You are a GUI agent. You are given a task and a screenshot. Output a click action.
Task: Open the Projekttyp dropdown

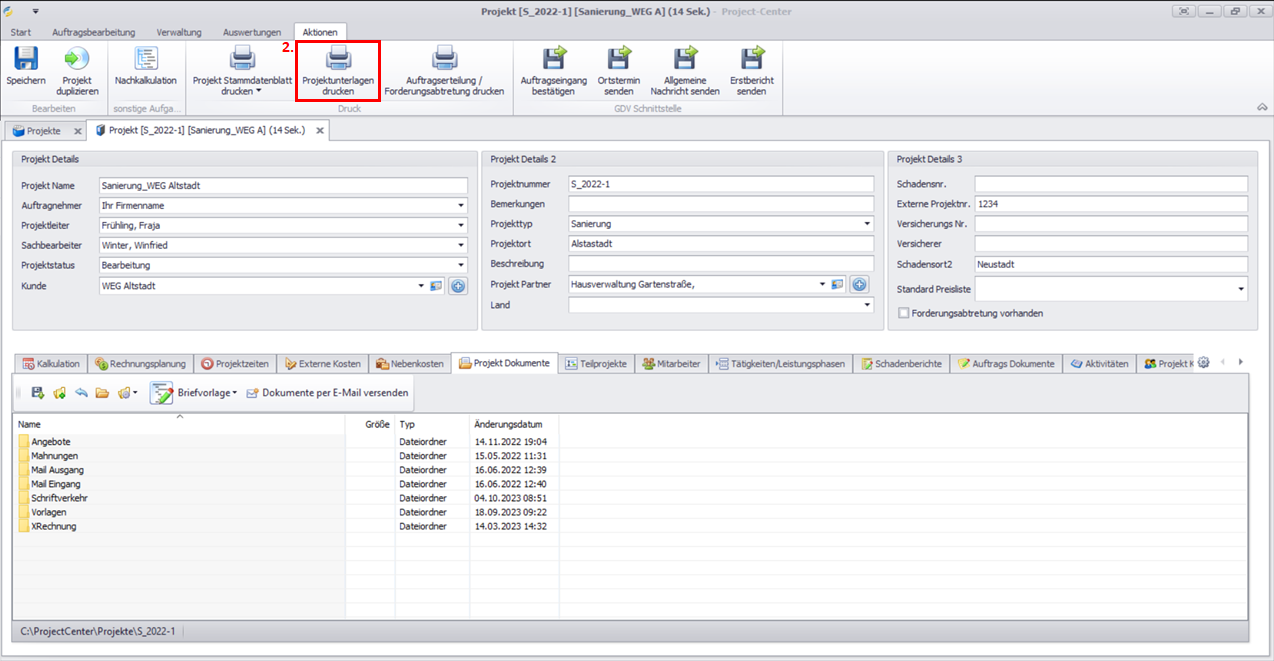pyautogui.click(x=866, y=224)
